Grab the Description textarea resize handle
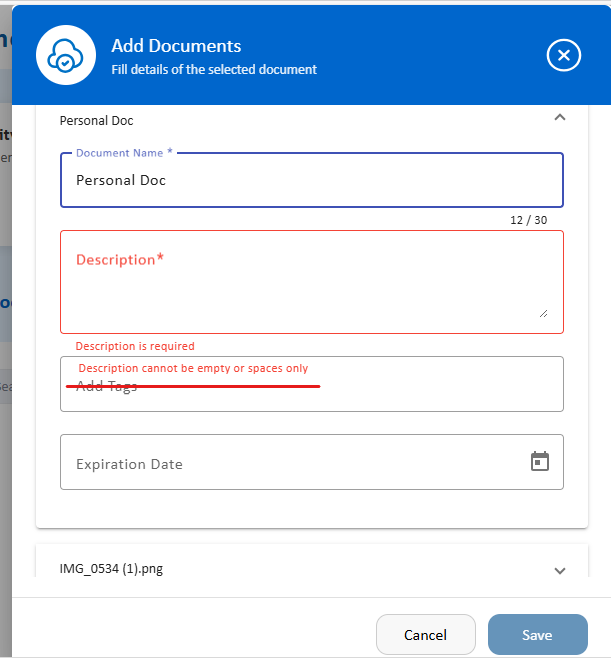 pyautogui.click(x=543, y=312)
